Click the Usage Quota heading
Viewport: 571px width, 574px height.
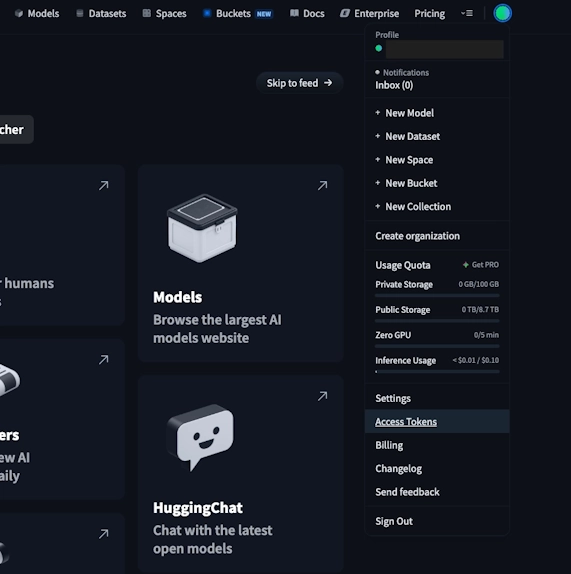click(x=403, y=265)
